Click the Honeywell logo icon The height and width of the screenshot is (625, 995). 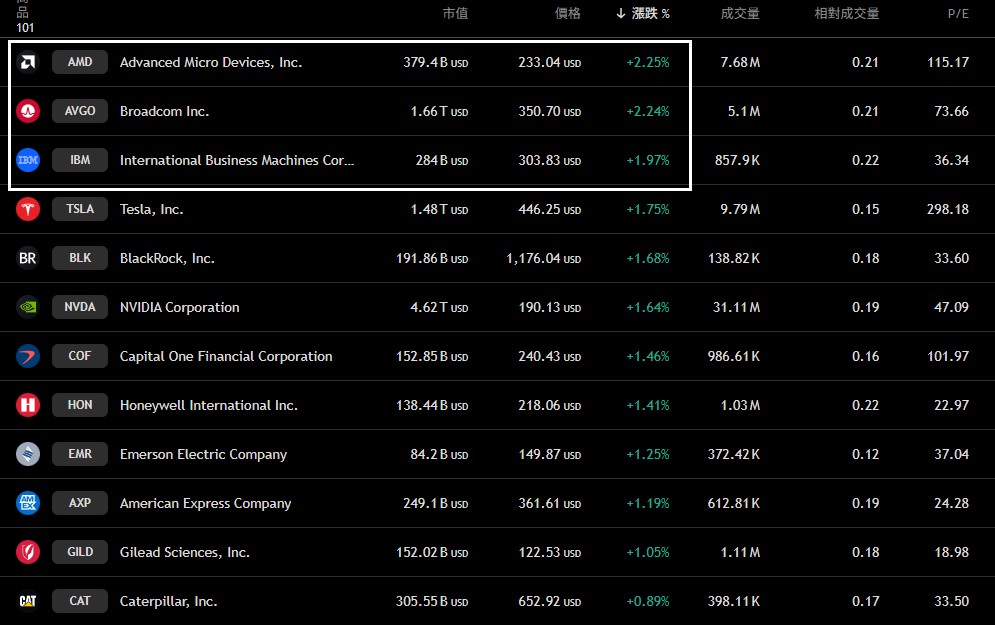point(28,405)
